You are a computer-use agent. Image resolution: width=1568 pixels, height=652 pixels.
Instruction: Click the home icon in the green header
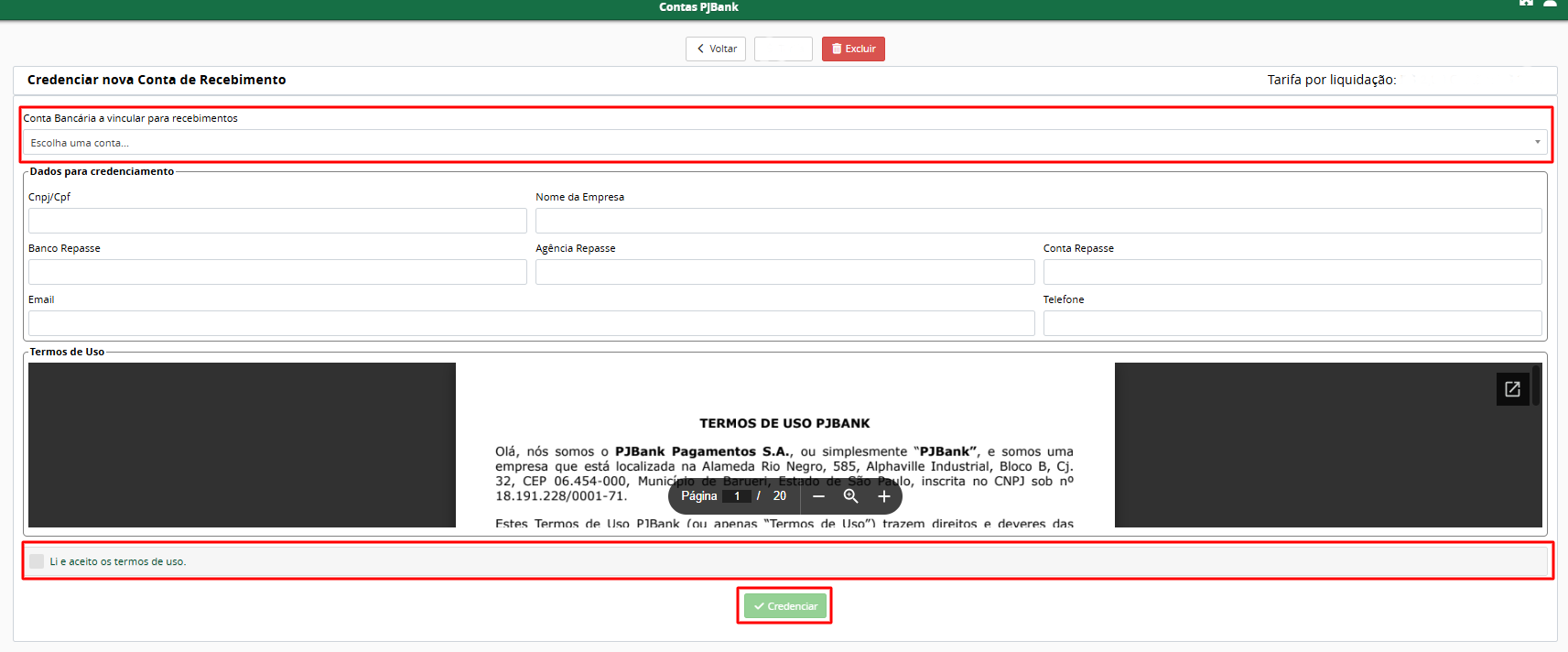1526,3
